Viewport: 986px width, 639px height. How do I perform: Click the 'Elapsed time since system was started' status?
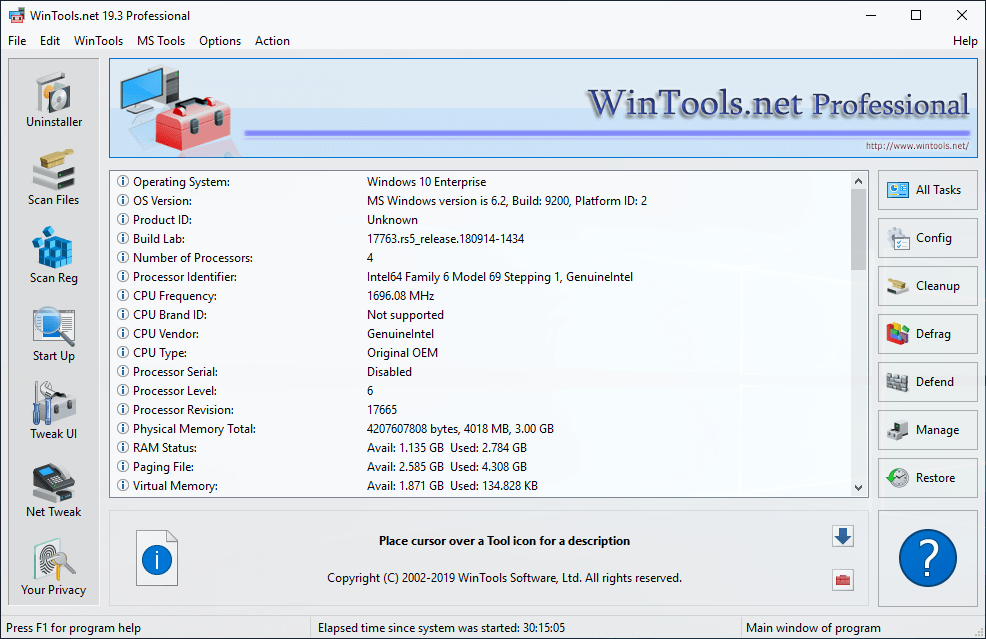click(441, 628)
